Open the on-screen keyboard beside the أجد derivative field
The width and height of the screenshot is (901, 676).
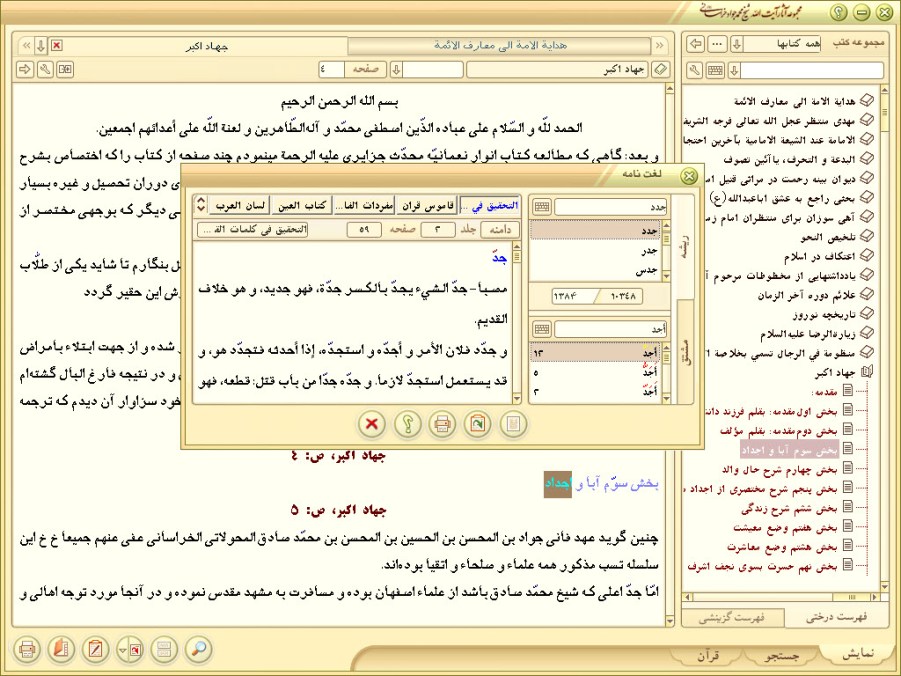click(x=541, y=329)
